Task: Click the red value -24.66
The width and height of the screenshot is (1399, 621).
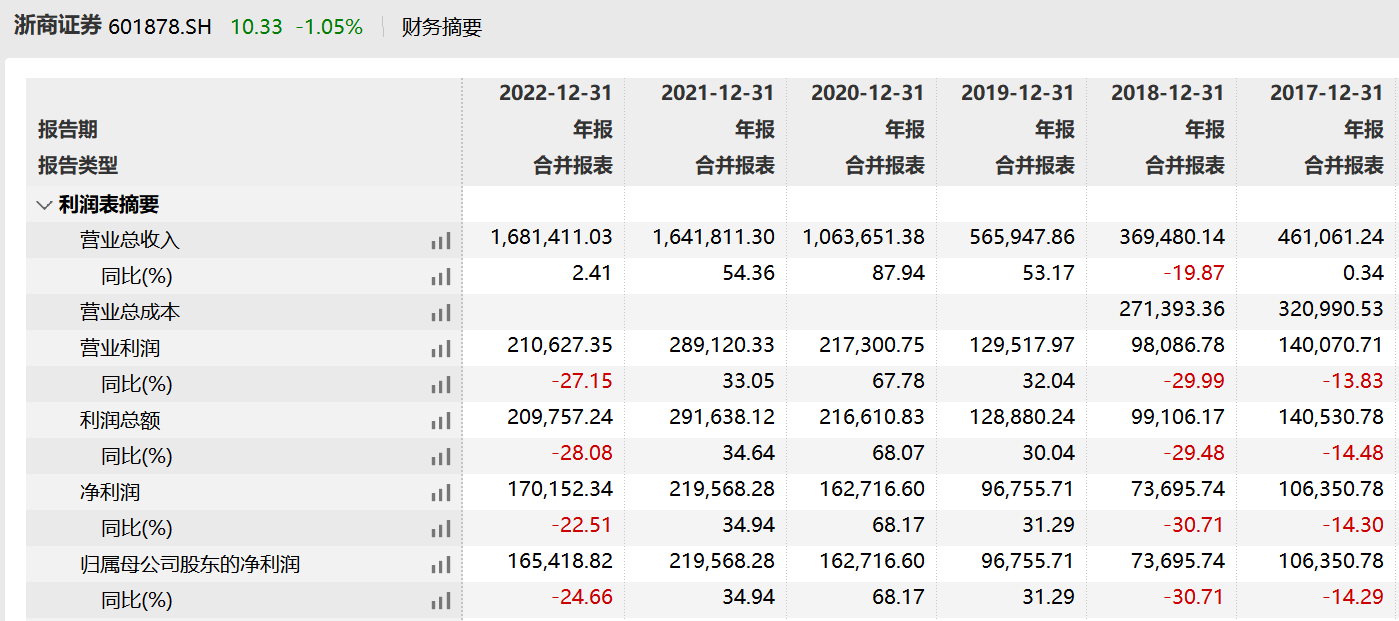Action: [x=582, y=598]
